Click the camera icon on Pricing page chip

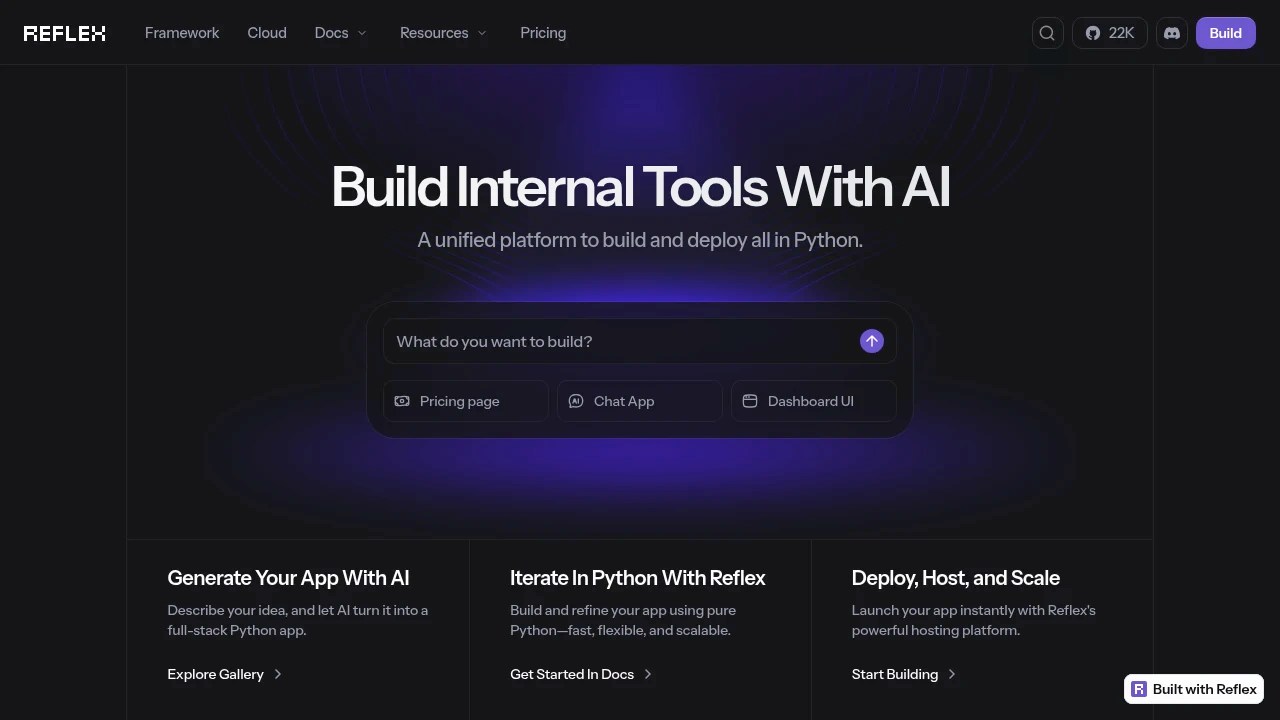(x=402, y=401)
